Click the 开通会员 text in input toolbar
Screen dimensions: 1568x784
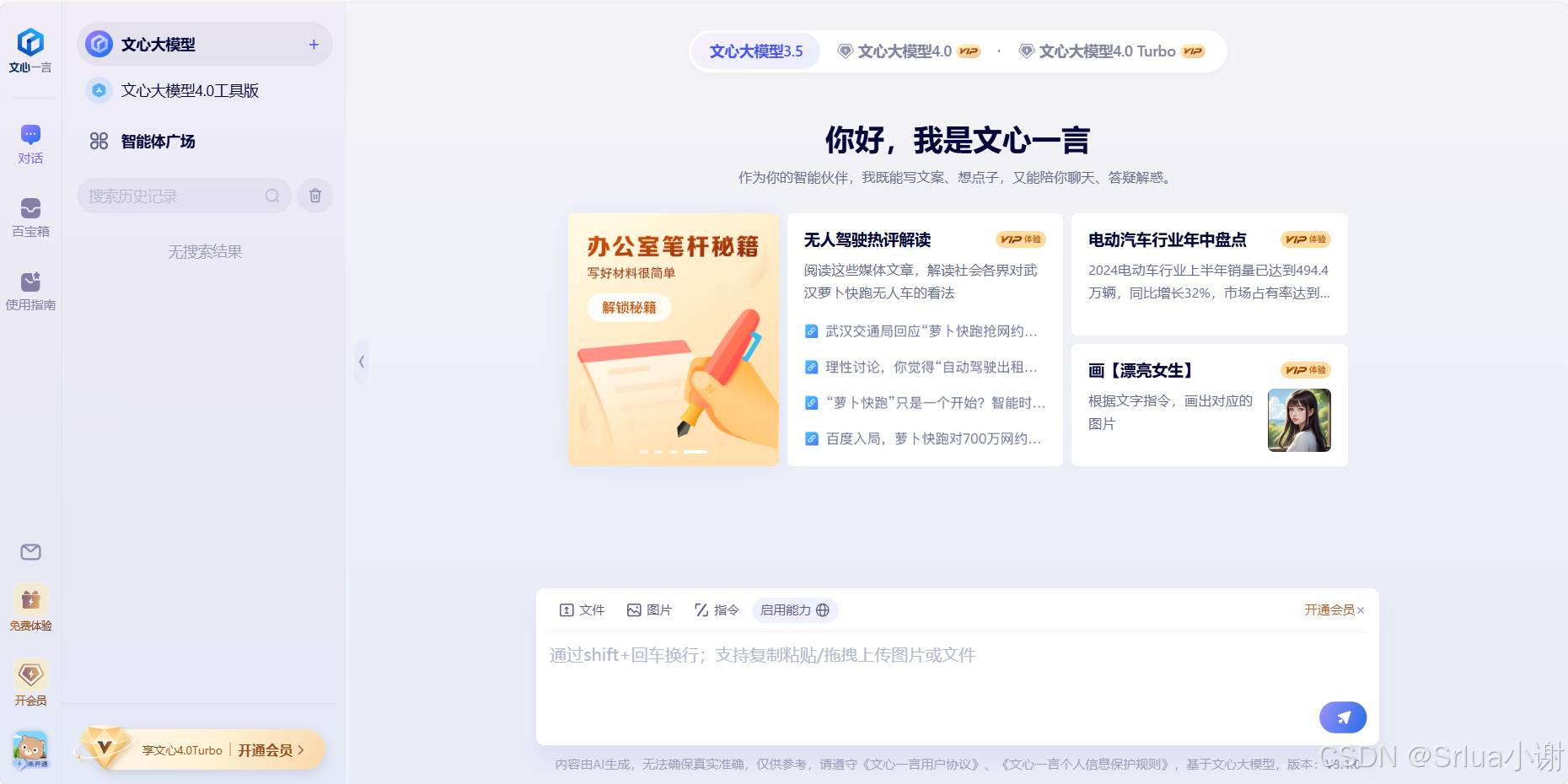pos(1329,610)
